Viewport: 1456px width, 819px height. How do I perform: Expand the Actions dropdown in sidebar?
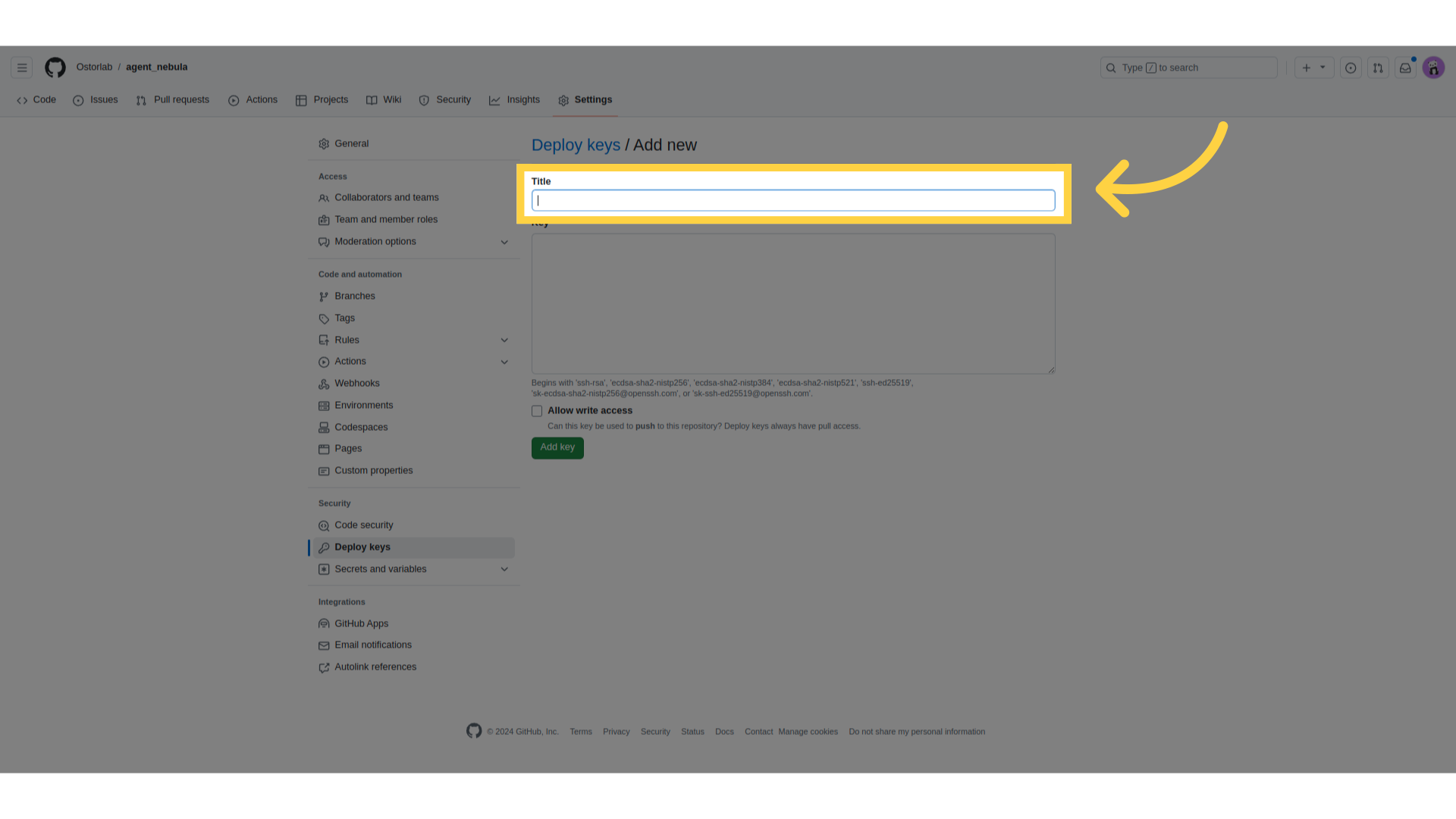(x=504, y=361)
